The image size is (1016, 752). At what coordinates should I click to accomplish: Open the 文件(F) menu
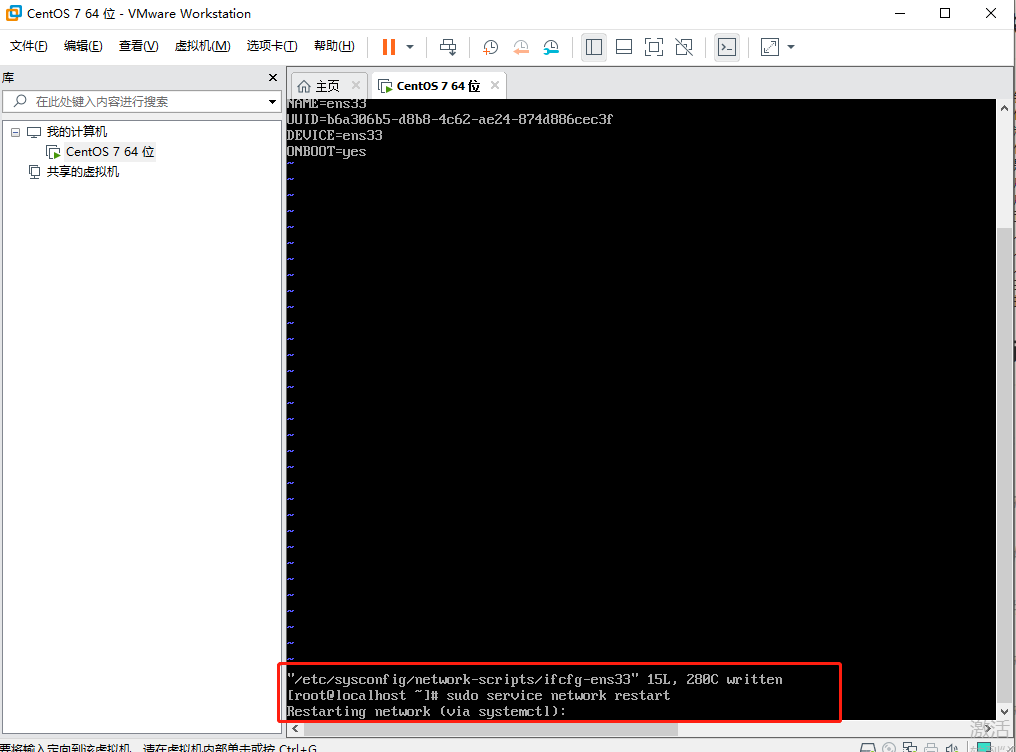[x=29, y=46]
